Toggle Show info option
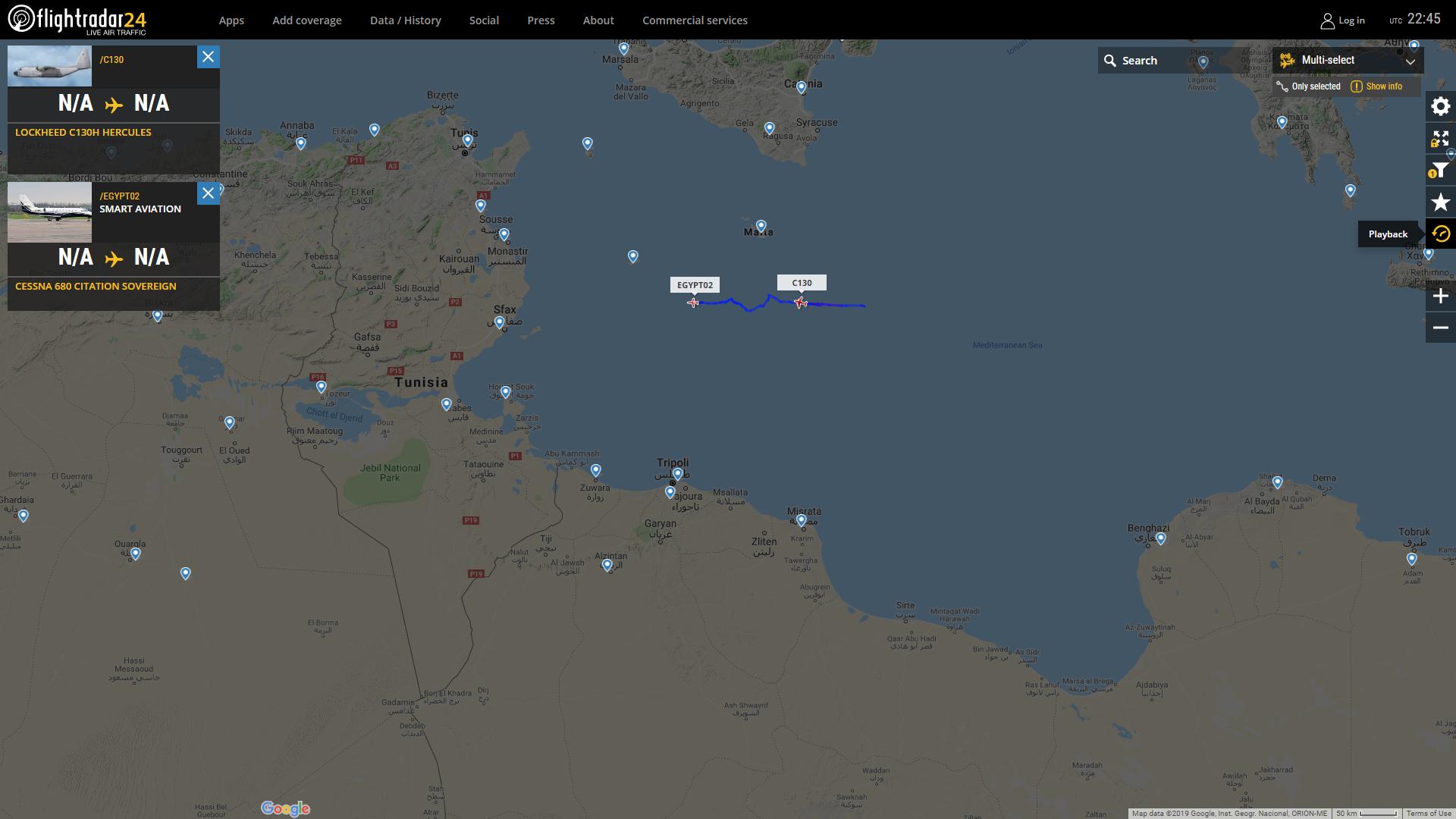This screenshot has height=819, width=1456. coord(1376,86)
